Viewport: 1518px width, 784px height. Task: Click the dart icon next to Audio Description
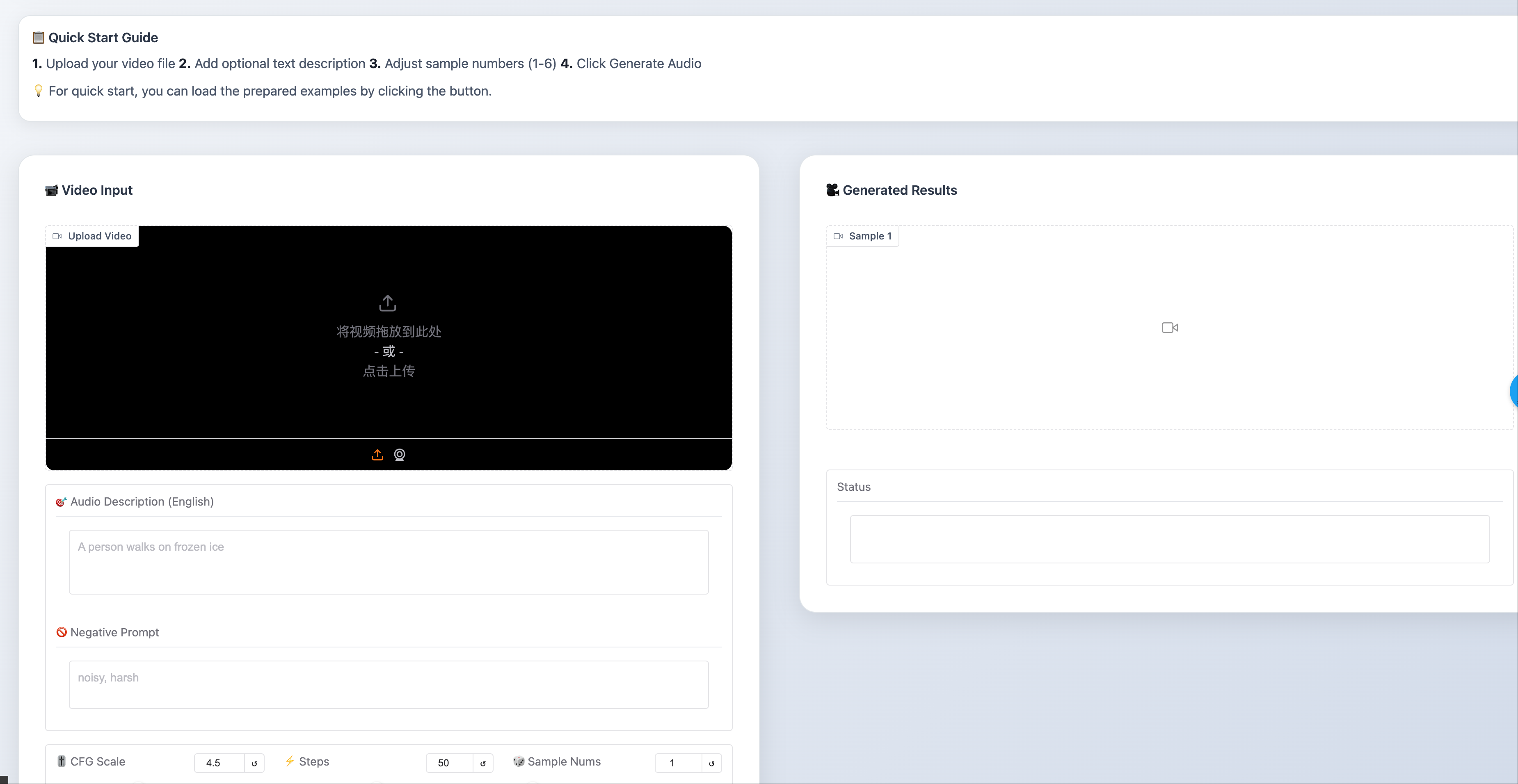[x=62, y=501]
